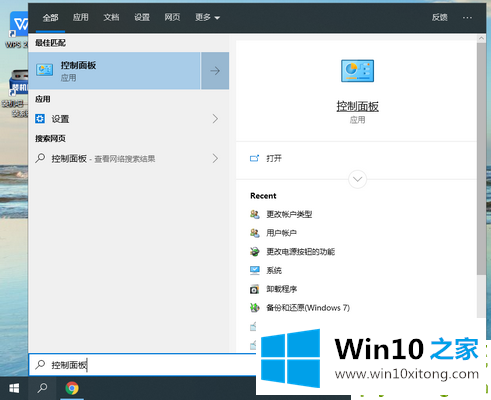The width and height of the screenshot is (491, 400).
Task: Expand the chevron on the web search row
Action: [215, 158]
